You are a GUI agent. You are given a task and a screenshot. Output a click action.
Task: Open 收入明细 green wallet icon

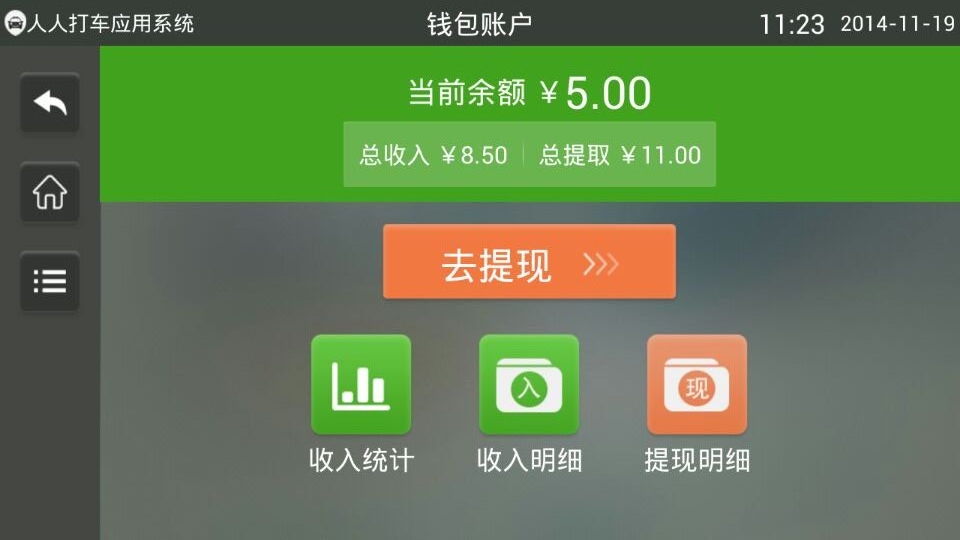(x=529, y=384)
